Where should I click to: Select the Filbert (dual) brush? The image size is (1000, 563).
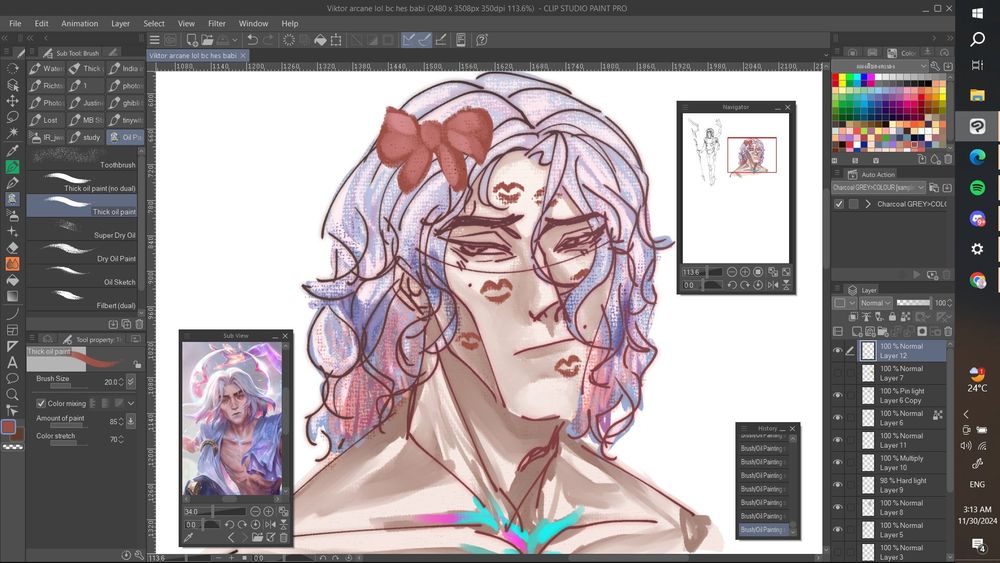[82, 300]
